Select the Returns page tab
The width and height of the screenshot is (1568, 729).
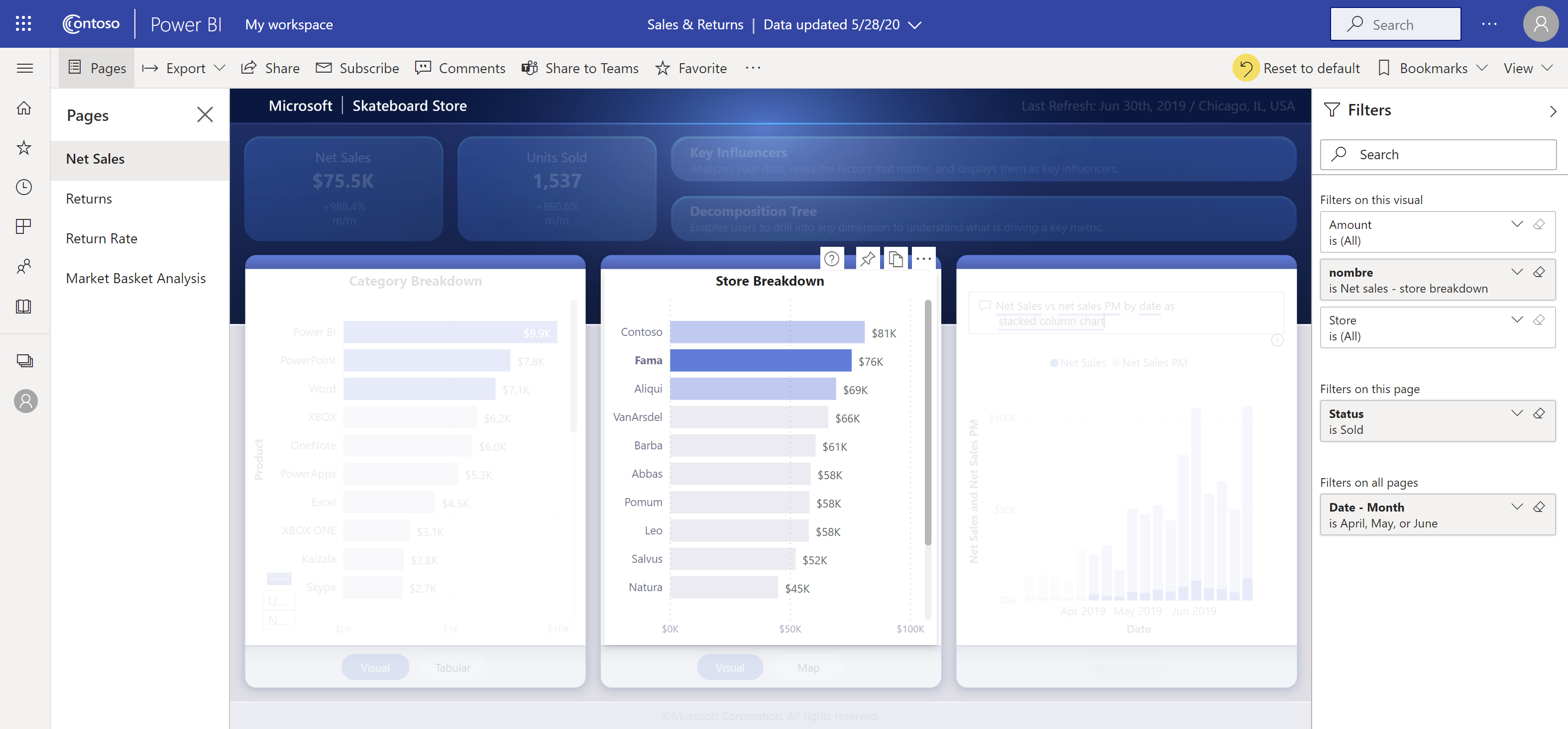(89, 198)
